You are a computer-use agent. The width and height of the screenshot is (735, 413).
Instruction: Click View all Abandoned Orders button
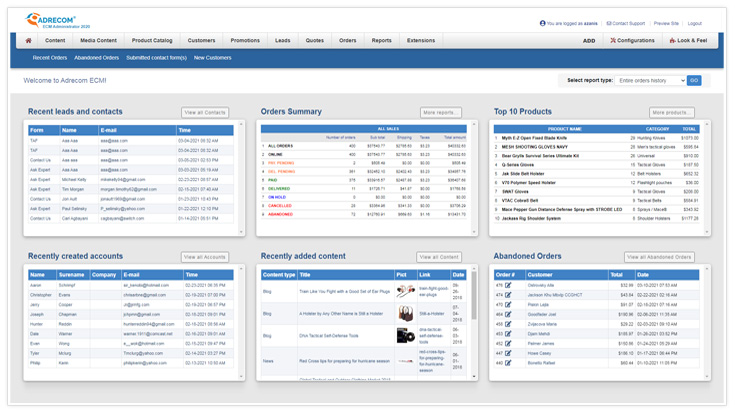click(x=659, y=257)
